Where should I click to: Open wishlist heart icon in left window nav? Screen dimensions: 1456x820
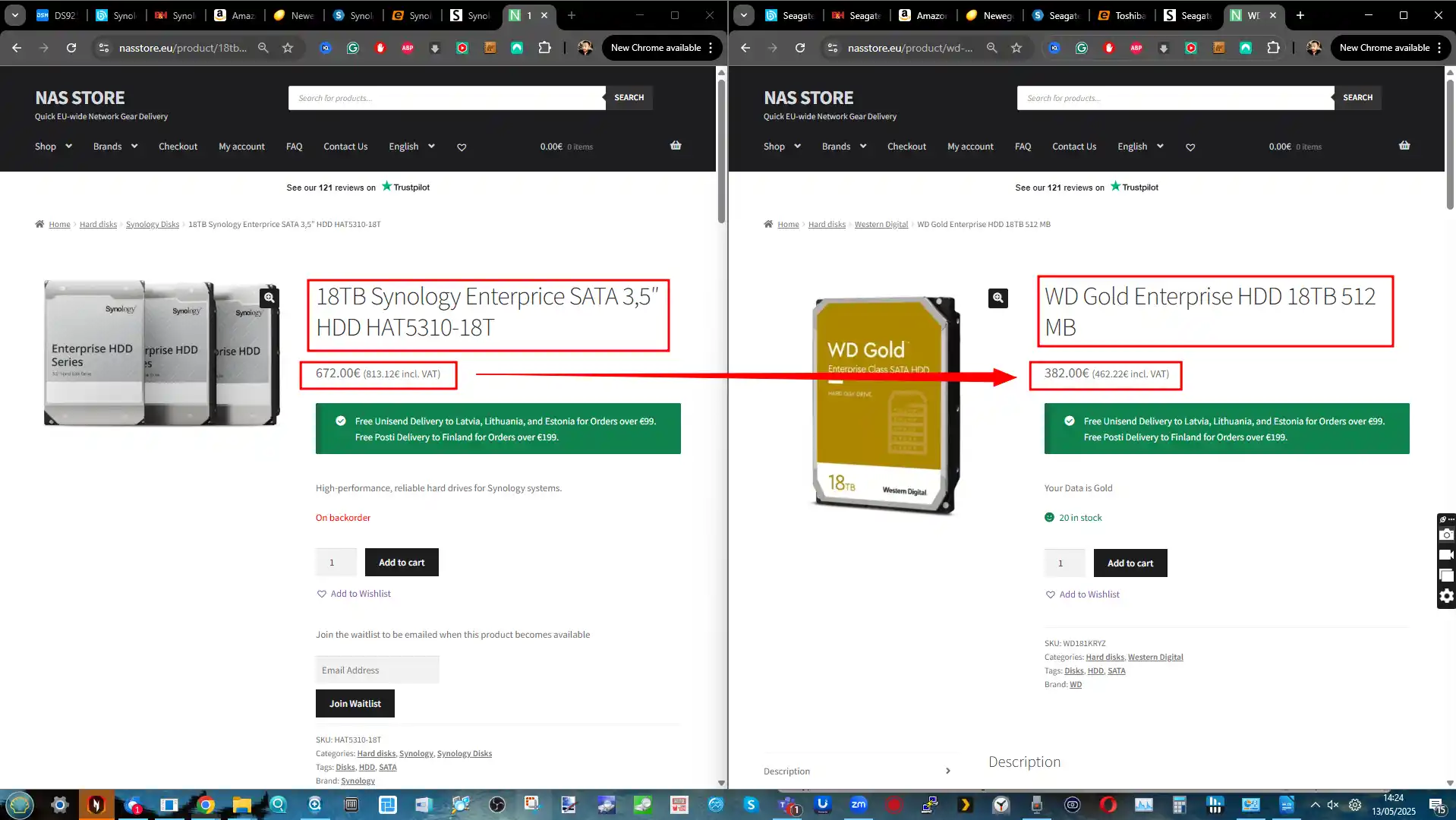462,147
